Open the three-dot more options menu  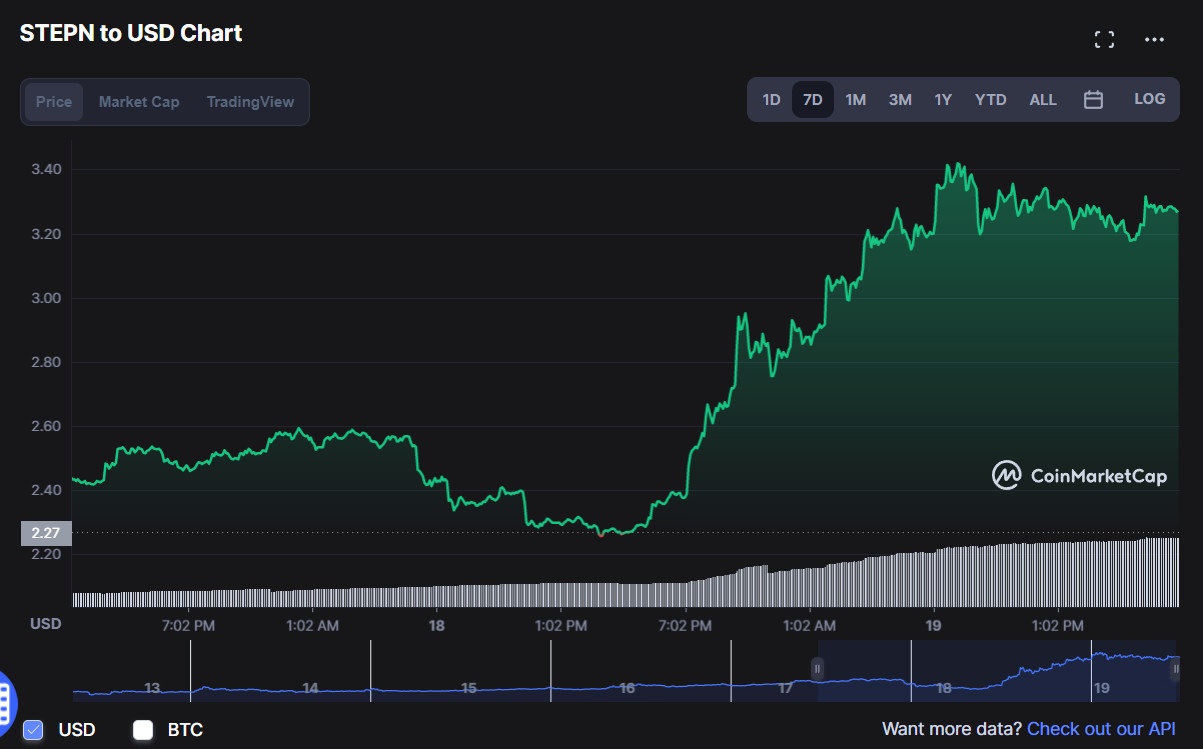[1154, 40]
